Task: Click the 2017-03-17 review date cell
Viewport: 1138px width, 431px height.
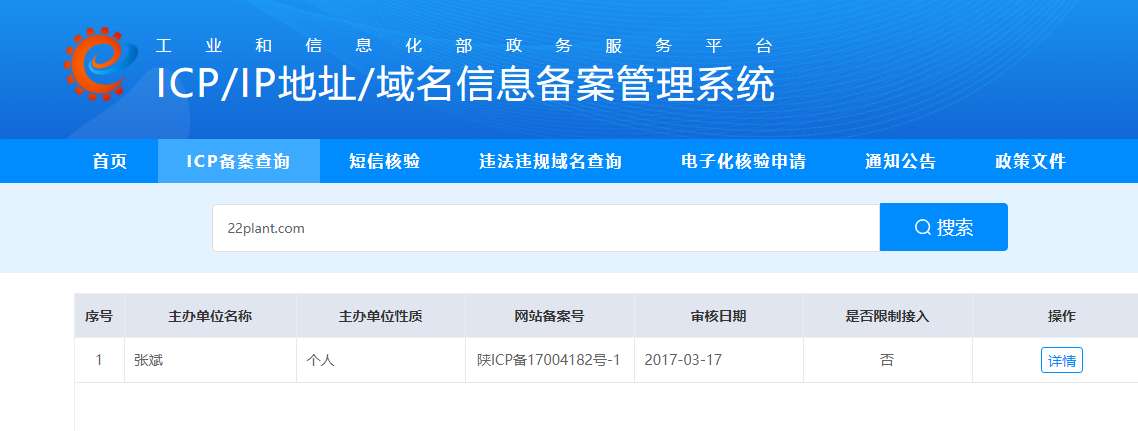Action: click(683, 360)
